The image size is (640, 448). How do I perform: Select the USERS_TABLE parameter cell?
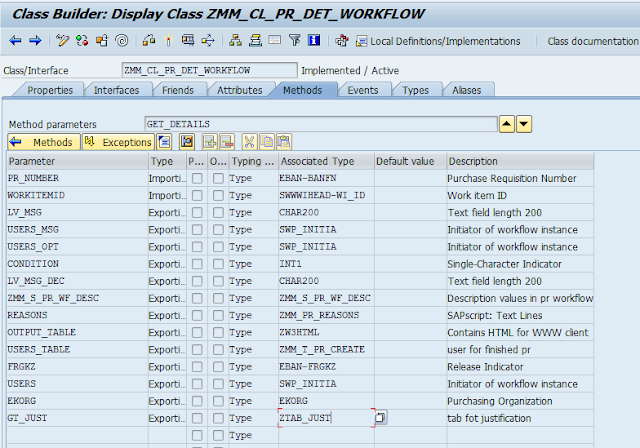pos(78,350)
